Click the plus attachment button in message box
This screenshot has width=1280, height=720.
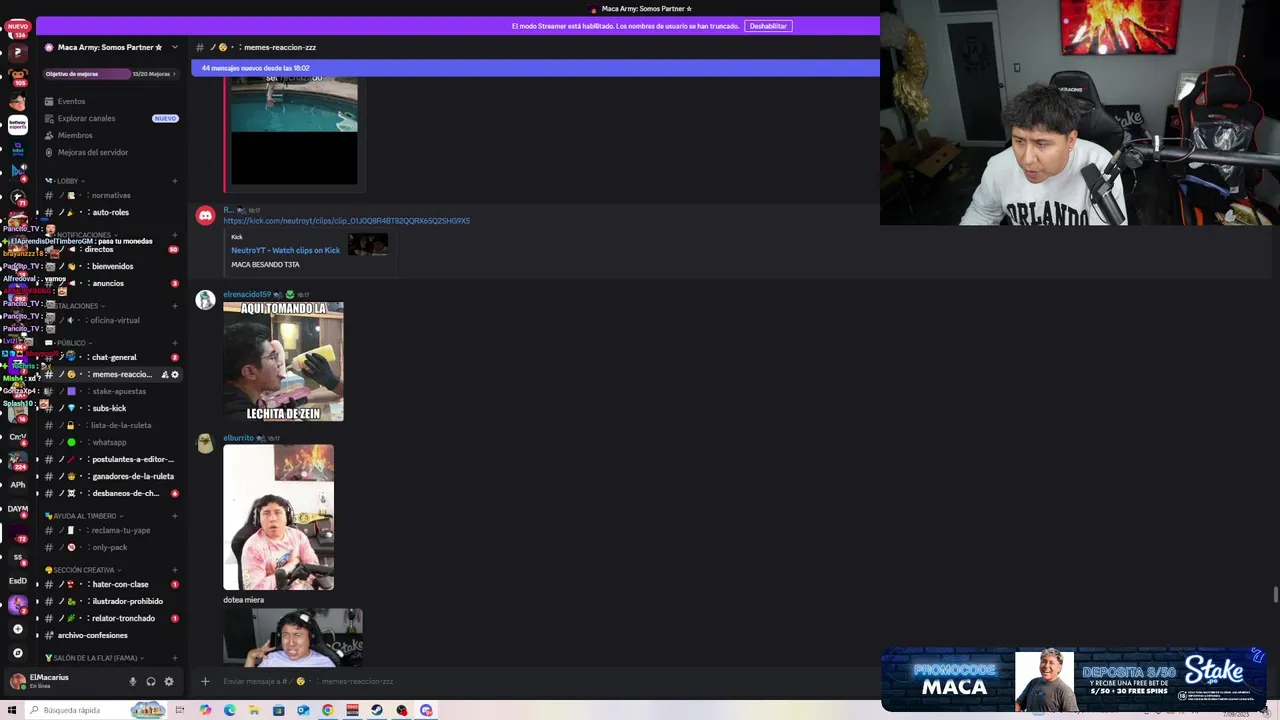[205, 681]
